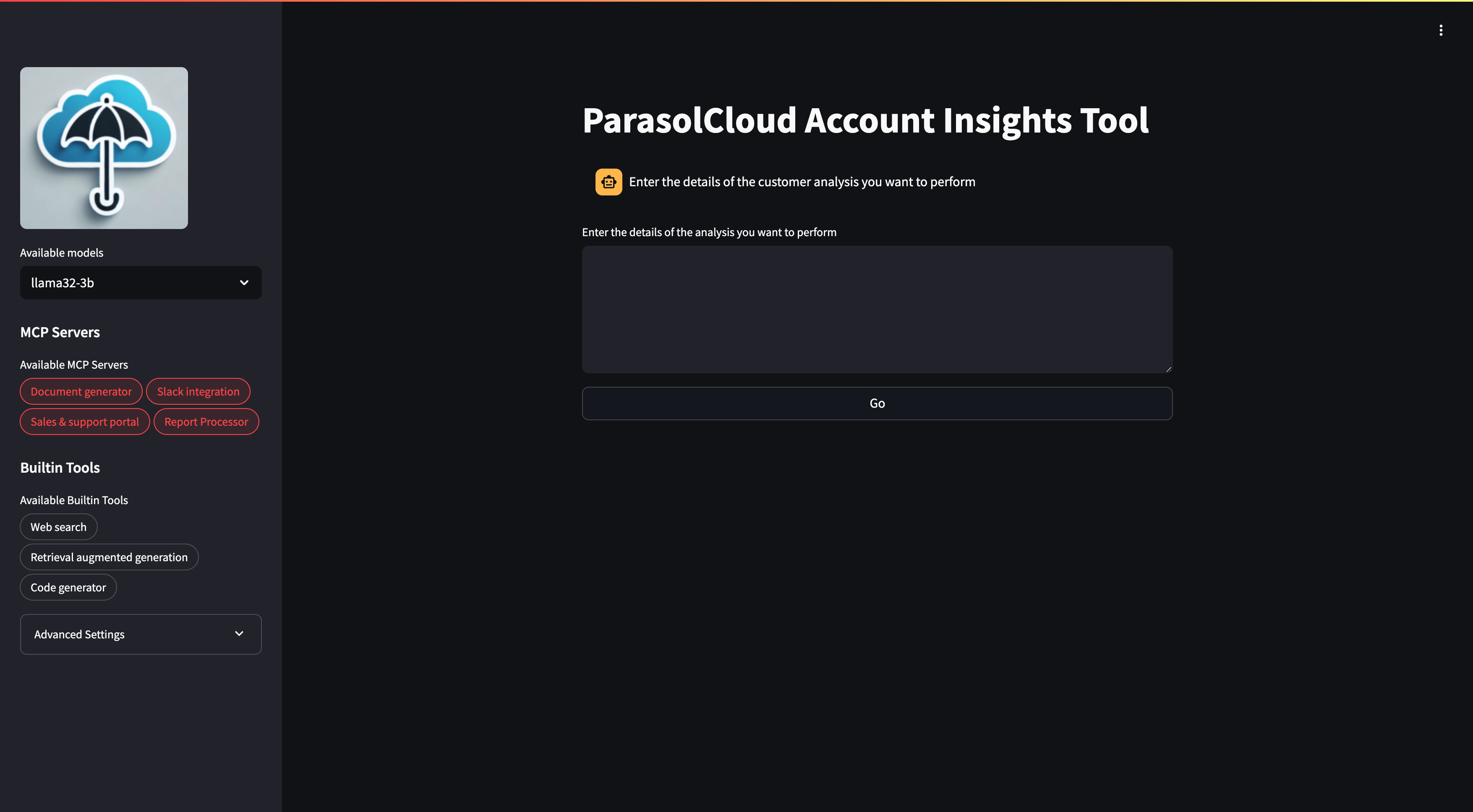The height and width of the screenshot is (812, 1473).
Task: Click the Available models label
Action: coord(61,252)
